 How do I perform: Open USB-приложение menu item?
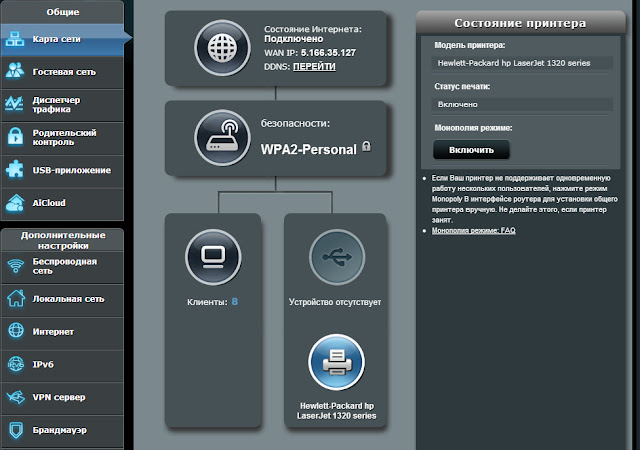62,171
